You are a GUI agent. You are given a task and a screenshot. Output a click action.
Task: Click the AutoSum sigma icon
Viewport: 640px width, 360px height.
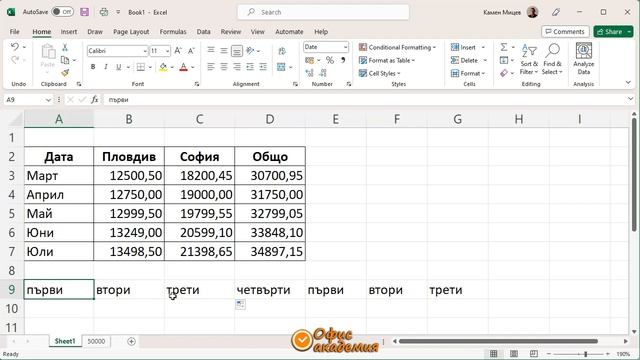point(504,47)
